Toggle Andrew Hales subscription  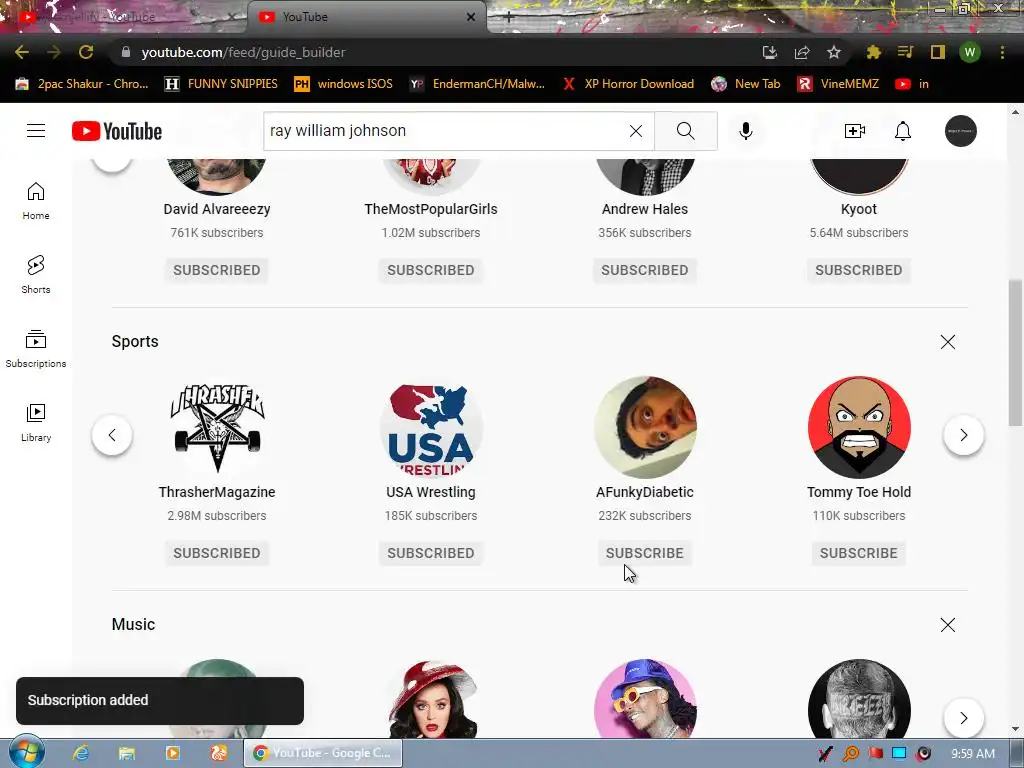coord(645,270)
